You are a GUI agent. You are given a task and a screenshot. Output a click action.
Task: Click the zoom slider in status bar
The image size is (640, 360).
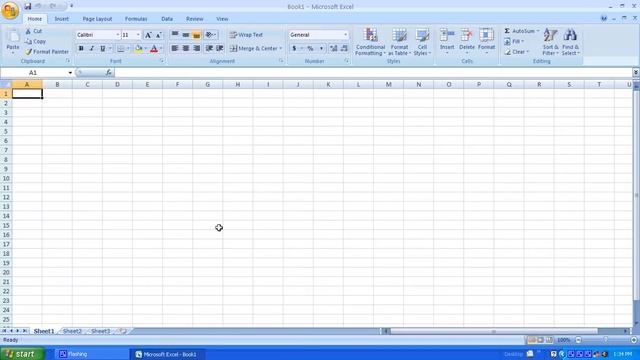coord(606,340)
